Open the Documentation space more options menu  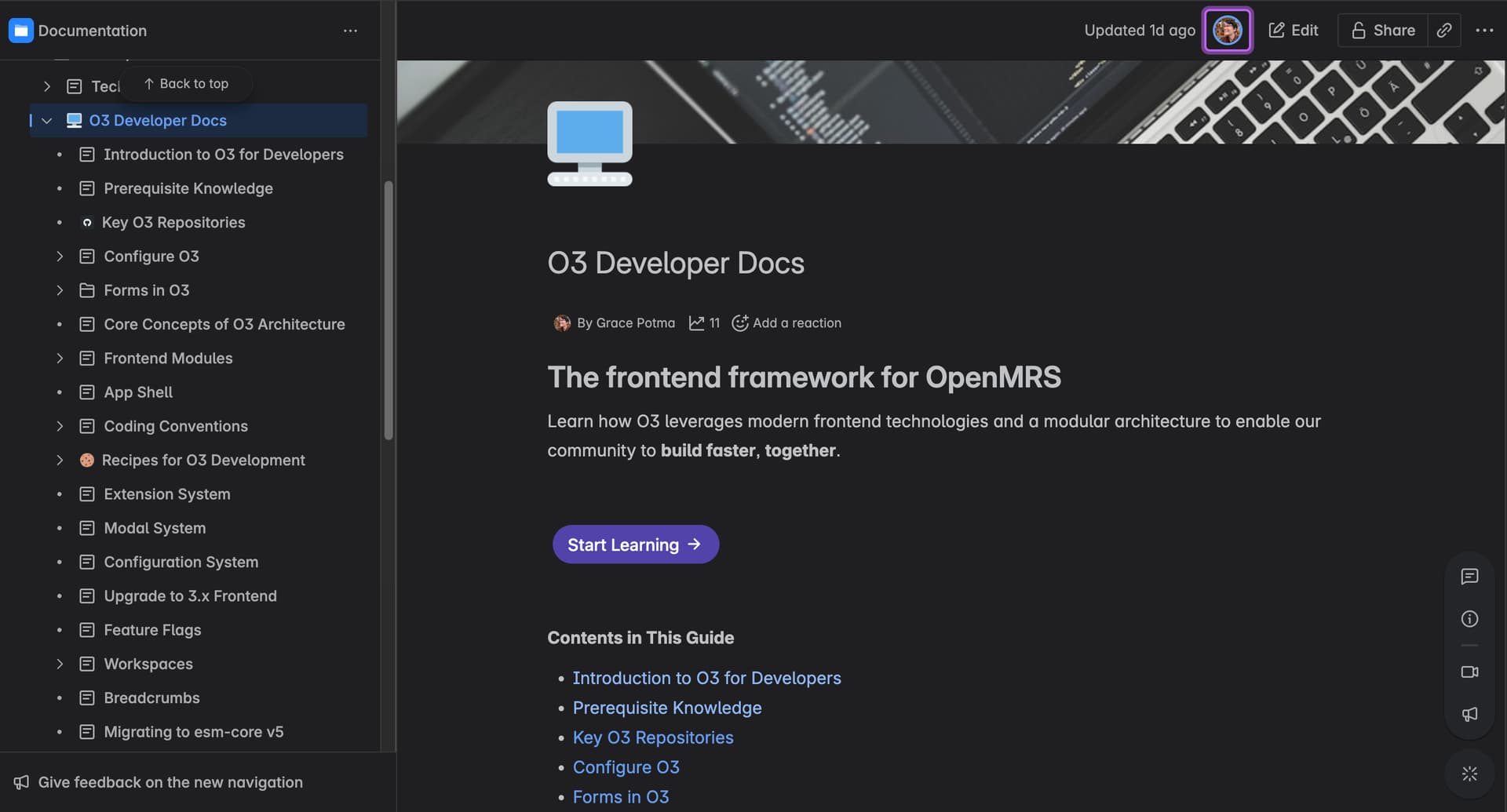pos(350,31)
